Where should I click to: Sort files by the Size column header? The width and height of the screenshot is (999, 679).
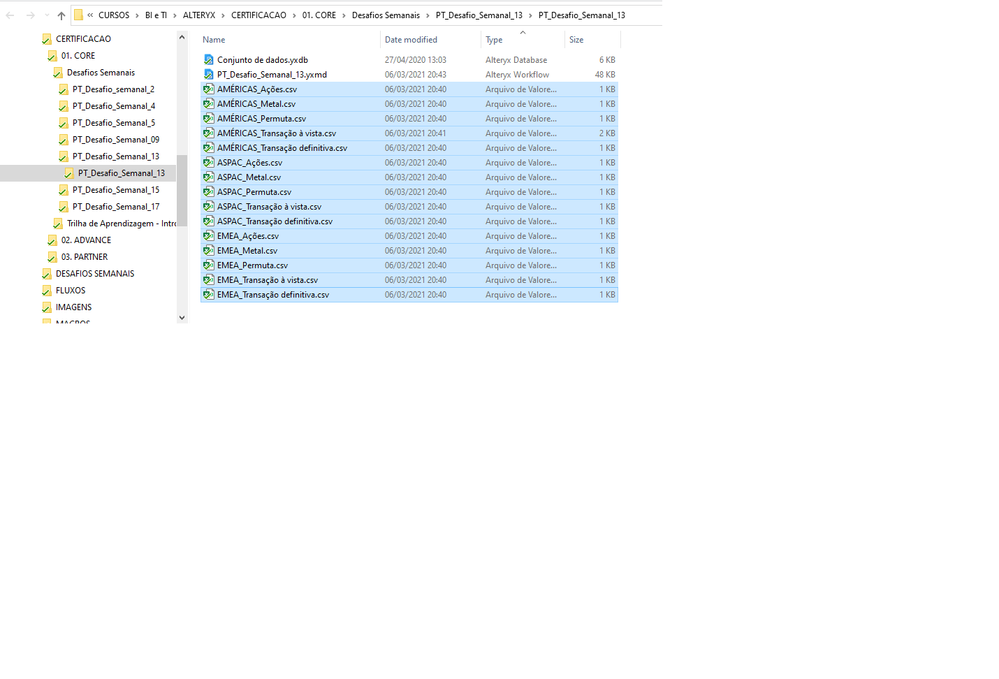(576, 39)
